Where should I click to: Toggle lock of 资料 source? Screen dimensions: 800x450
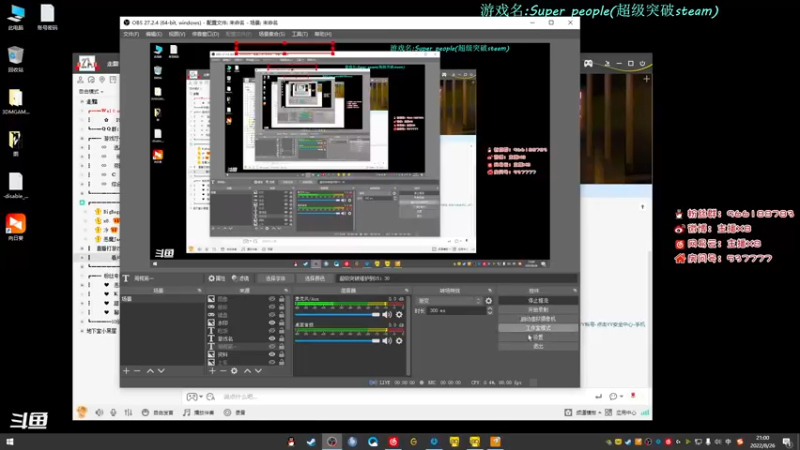tap(282, 355)
